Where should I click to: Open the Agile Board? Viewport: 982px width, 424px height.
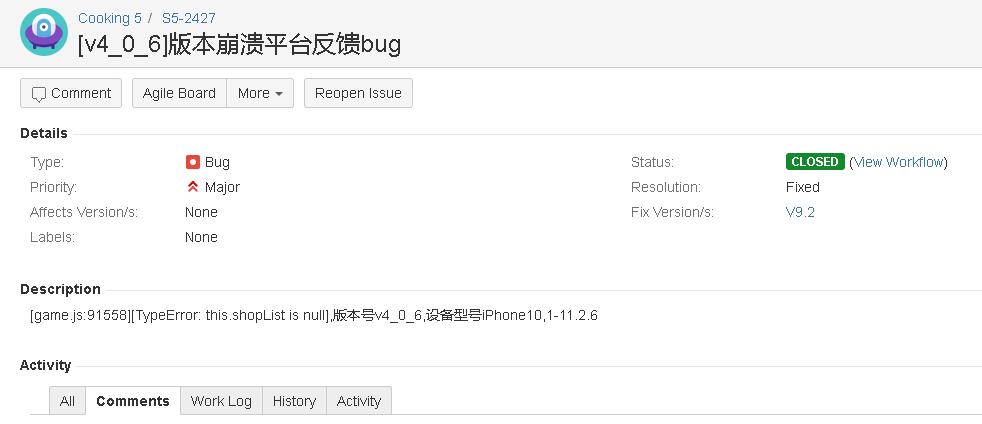coord(179,93)
